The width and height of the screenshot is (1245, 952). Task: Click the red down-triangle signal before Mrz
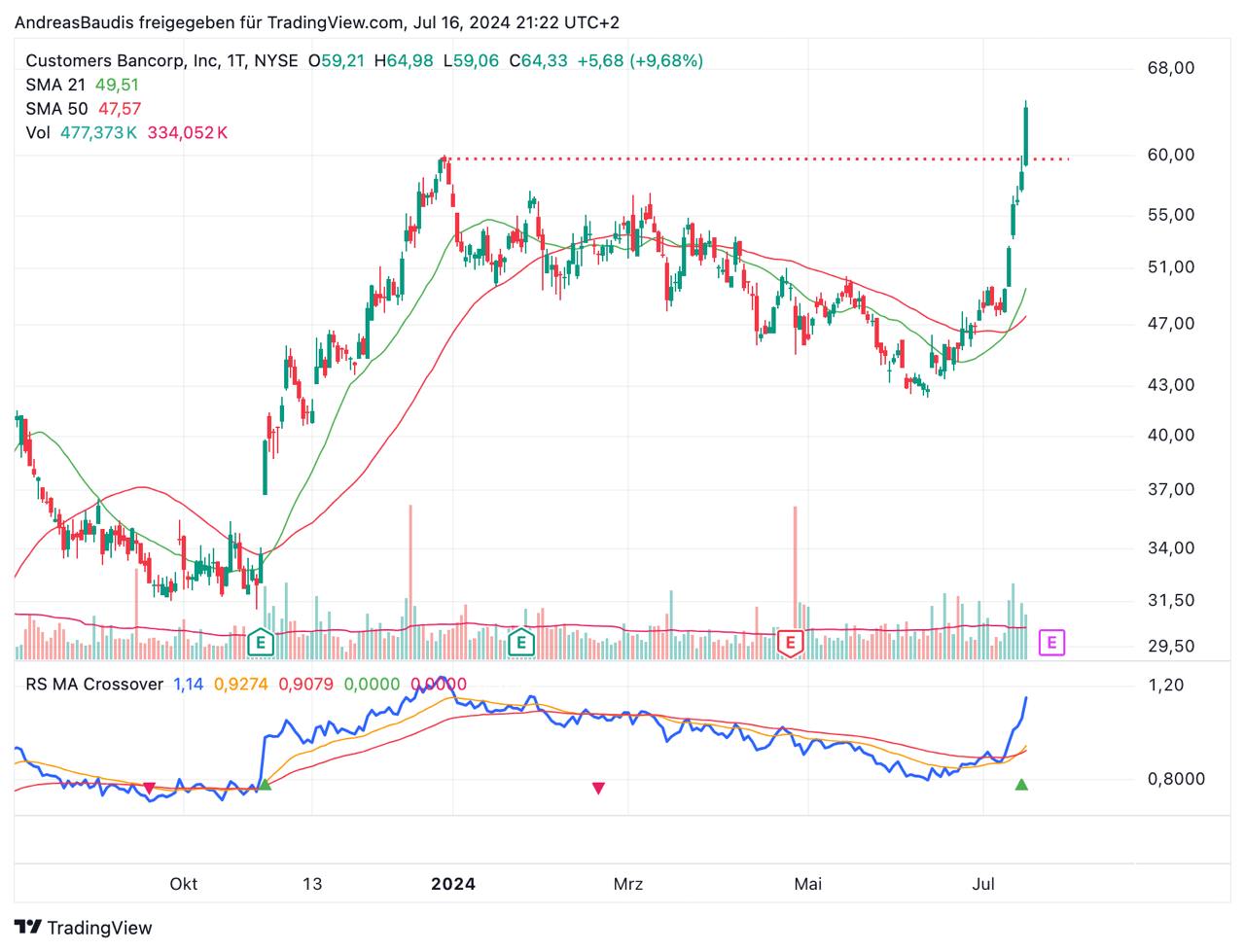[598, 789]
